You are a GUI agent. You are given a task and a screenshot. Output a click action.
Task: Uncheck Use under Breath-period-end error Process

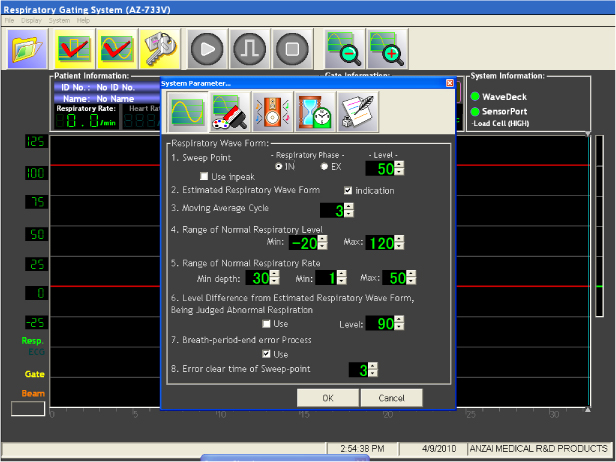[x=265, y=353]
